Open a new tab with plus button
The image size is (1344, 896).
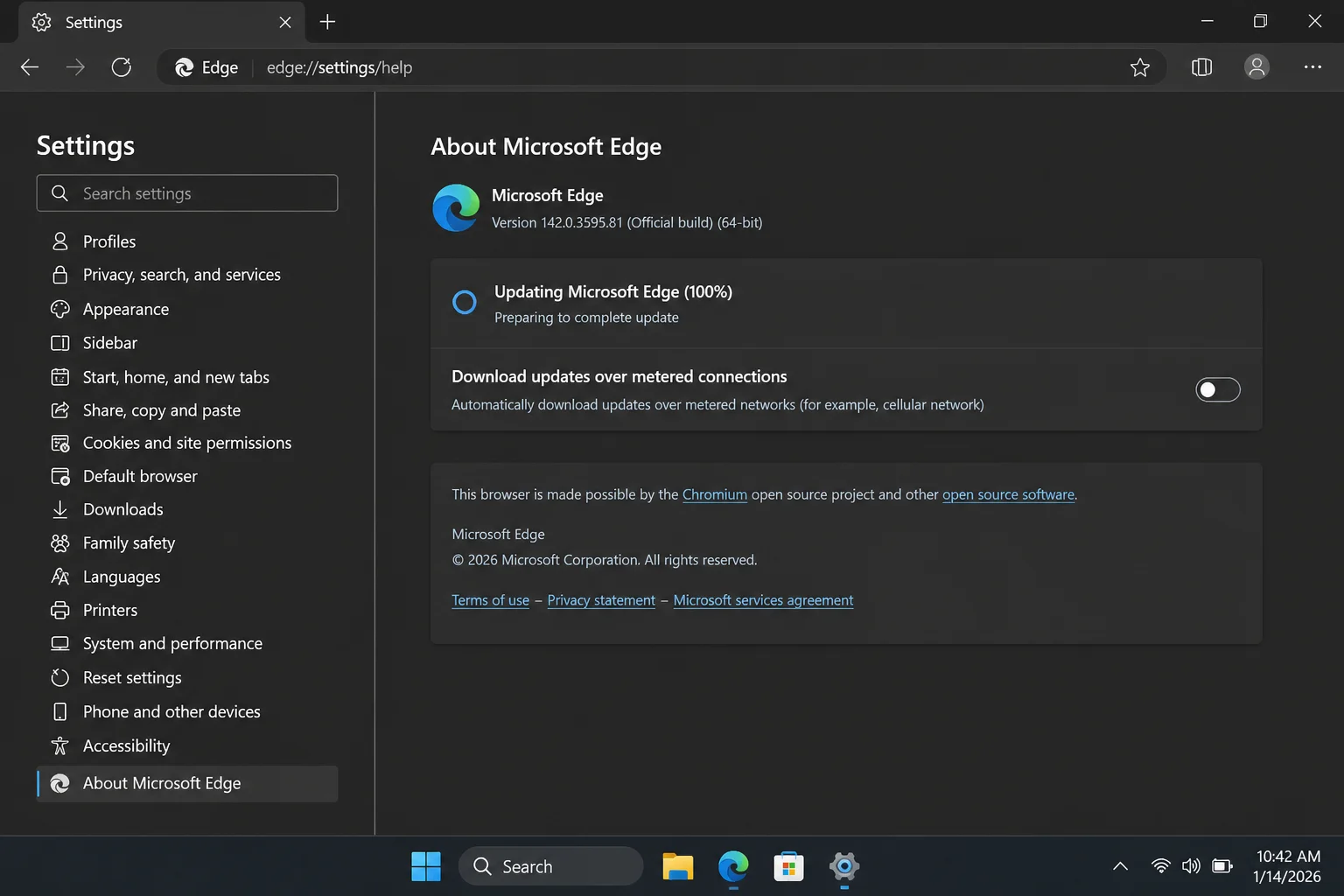[x=327, y=22]
